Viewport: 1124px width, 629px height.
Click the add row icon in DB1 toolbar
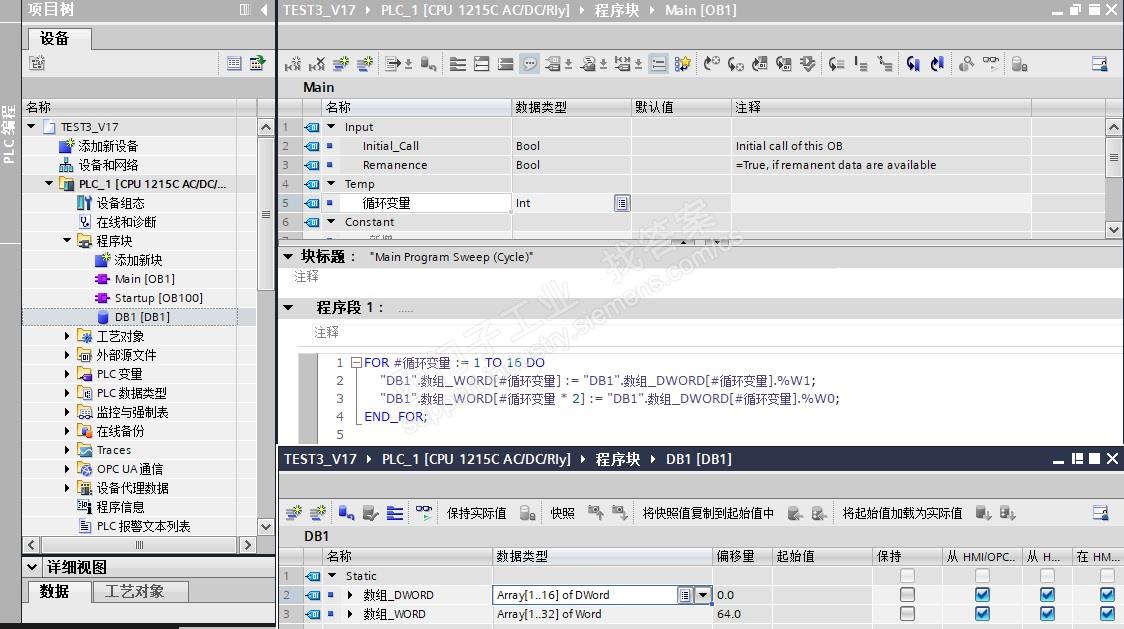pyautogui.click(x=318, y=513)
